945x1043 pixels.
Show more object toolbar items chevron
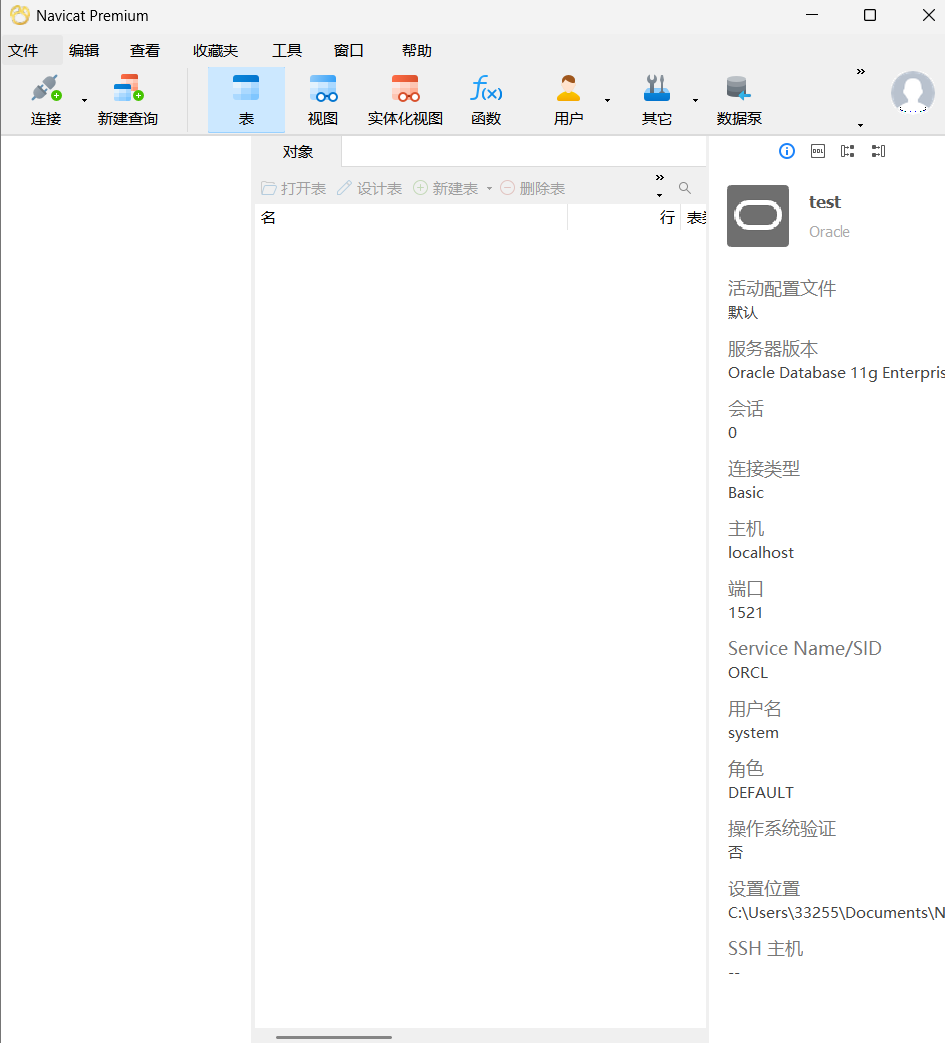(x=660, y=178)
